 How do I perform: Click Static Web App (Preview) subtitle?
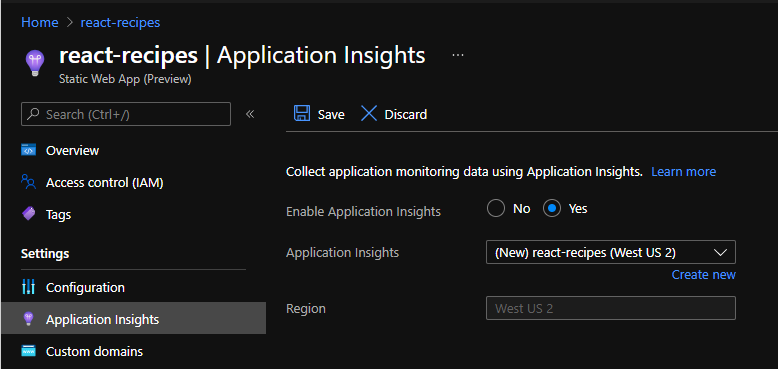point(125,79)
